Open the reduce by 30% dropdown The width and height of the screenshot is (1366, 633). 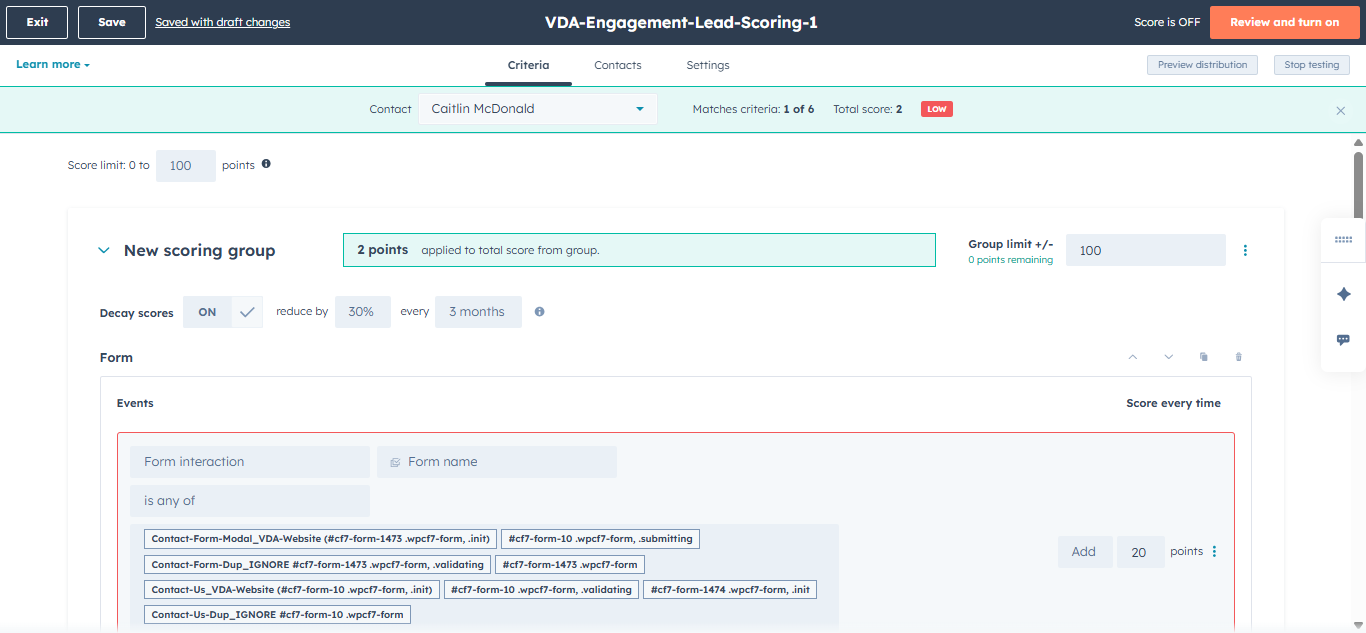tap(362, 312)
